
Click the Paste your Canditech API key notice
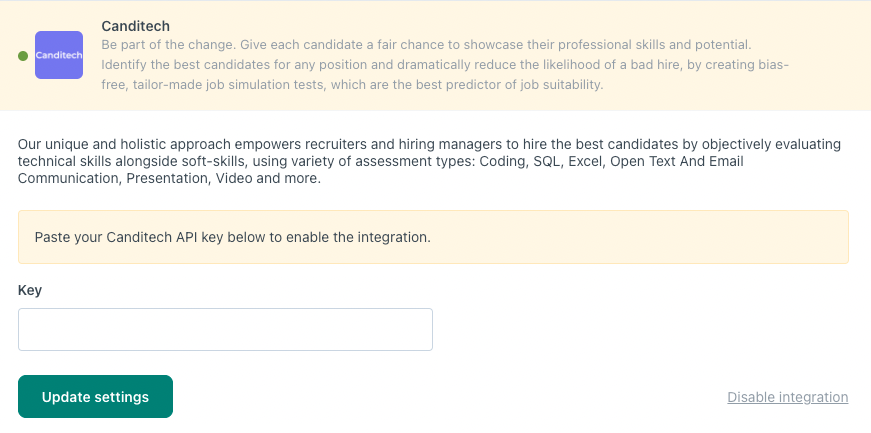[x=433, y=237]
